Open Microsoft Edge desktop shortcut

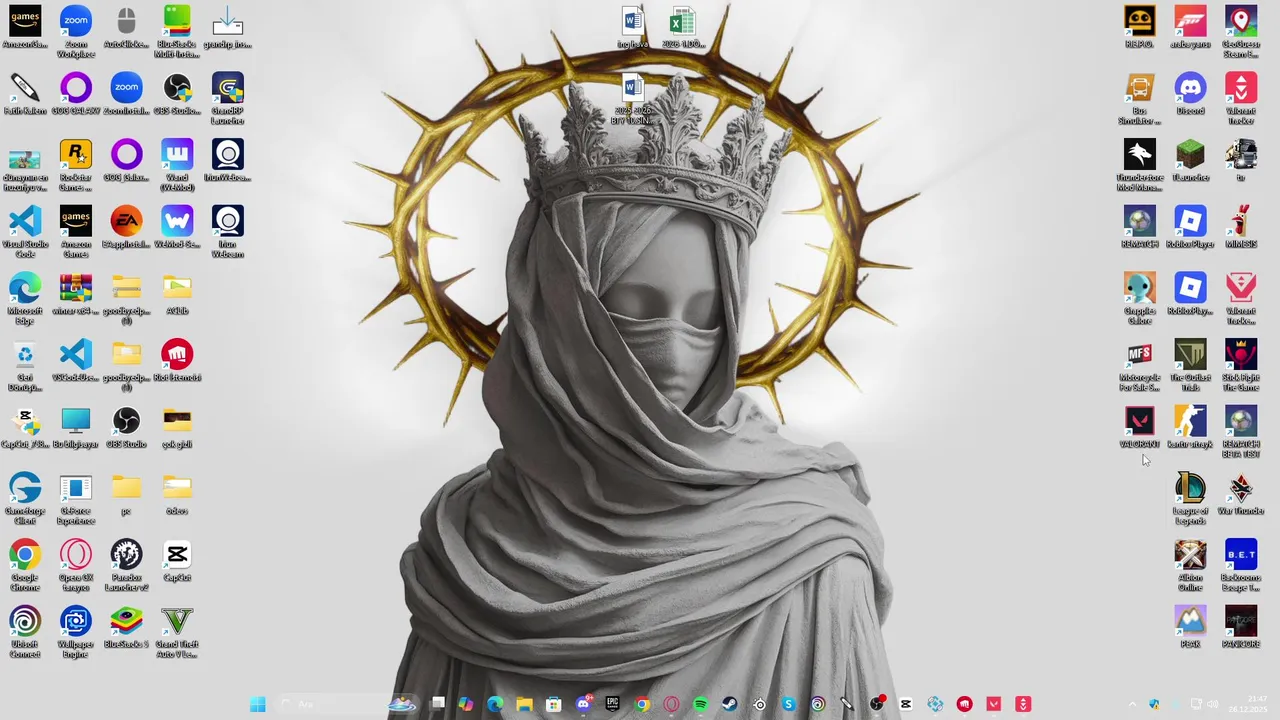click(x=25, y=298)
